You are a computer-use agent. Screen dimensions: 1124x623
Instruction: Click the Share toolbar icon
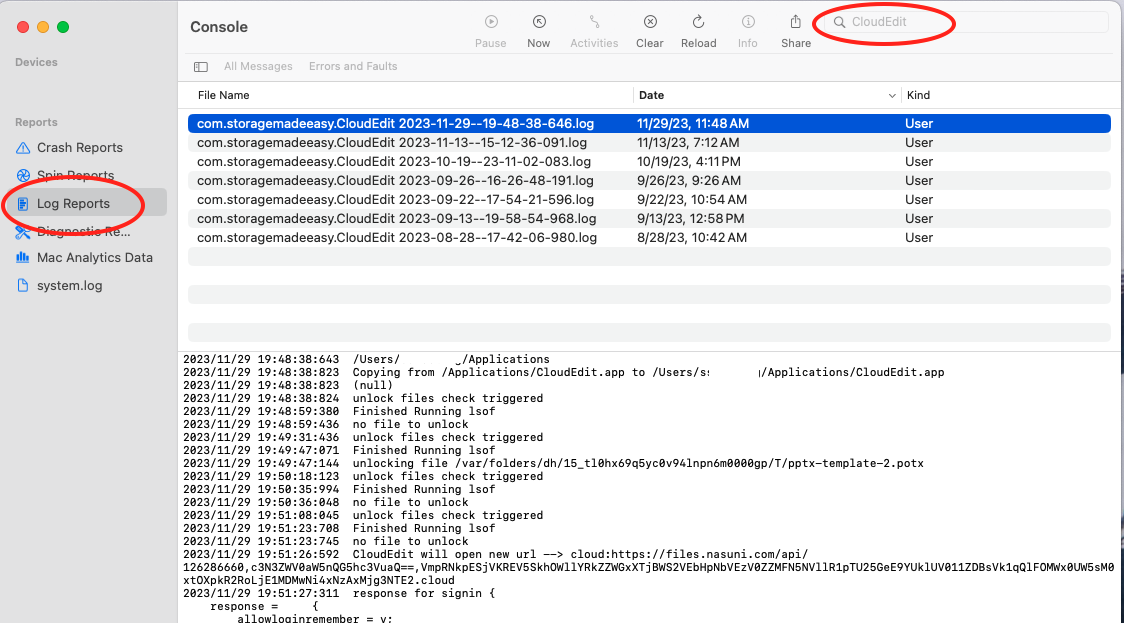point(796,22)
